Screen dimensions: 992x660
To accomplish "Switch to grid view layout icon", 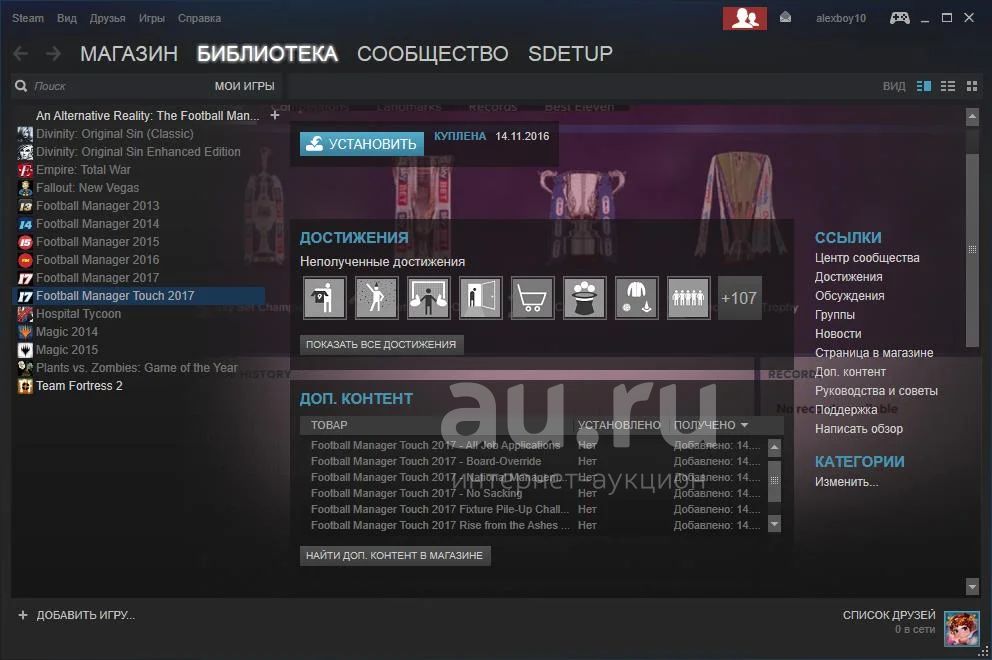I will tap(972, 86).
